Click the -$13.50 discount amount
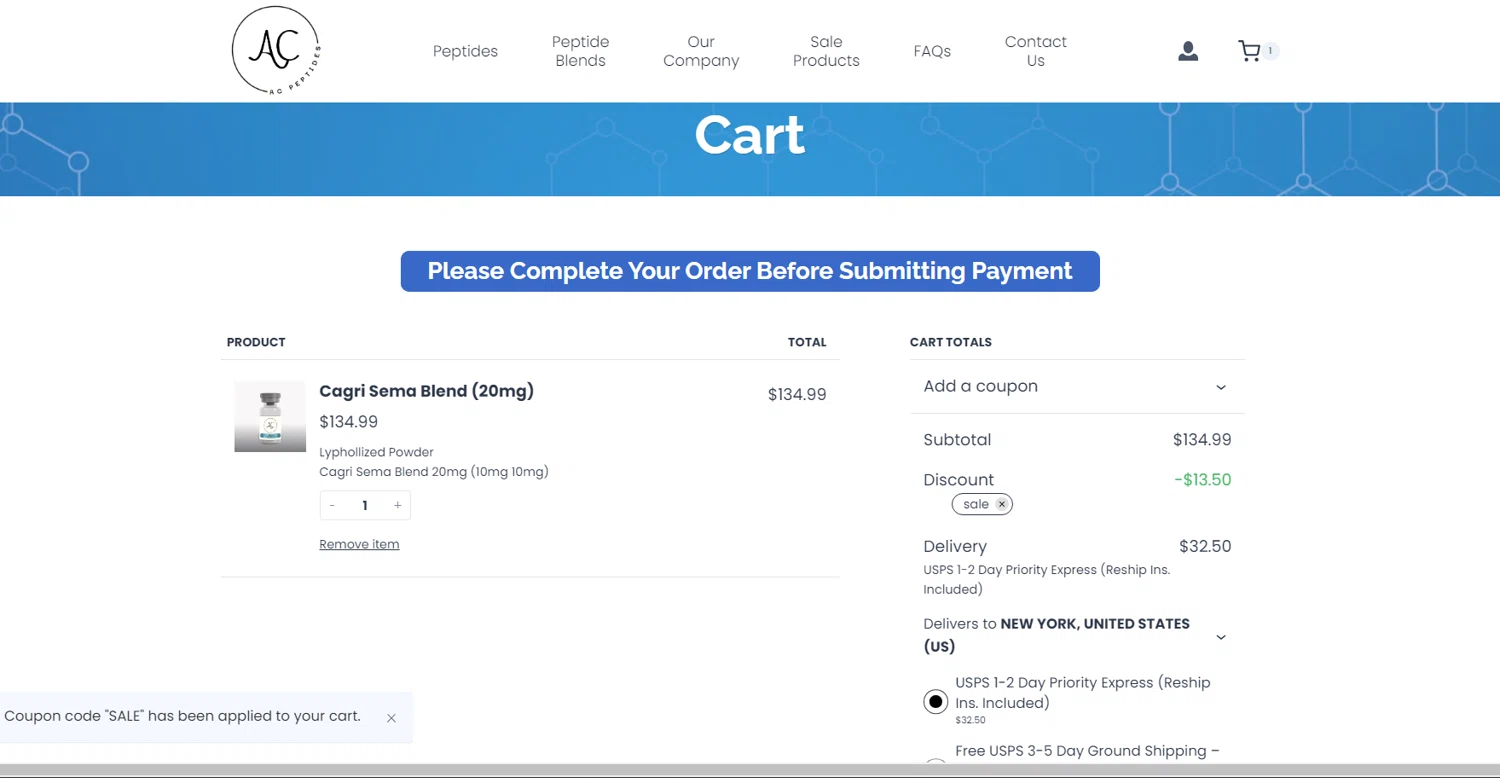The height and width of the screenshot is (778, 1500). click(x=1202, y=480)
